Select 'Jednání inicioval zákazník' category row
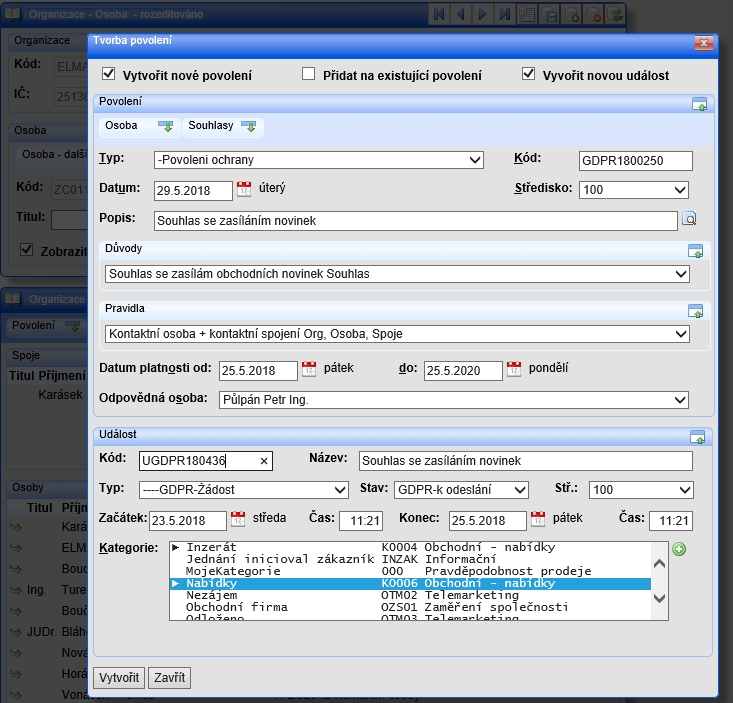Screen dimensions: 733x703 point(410,559)
